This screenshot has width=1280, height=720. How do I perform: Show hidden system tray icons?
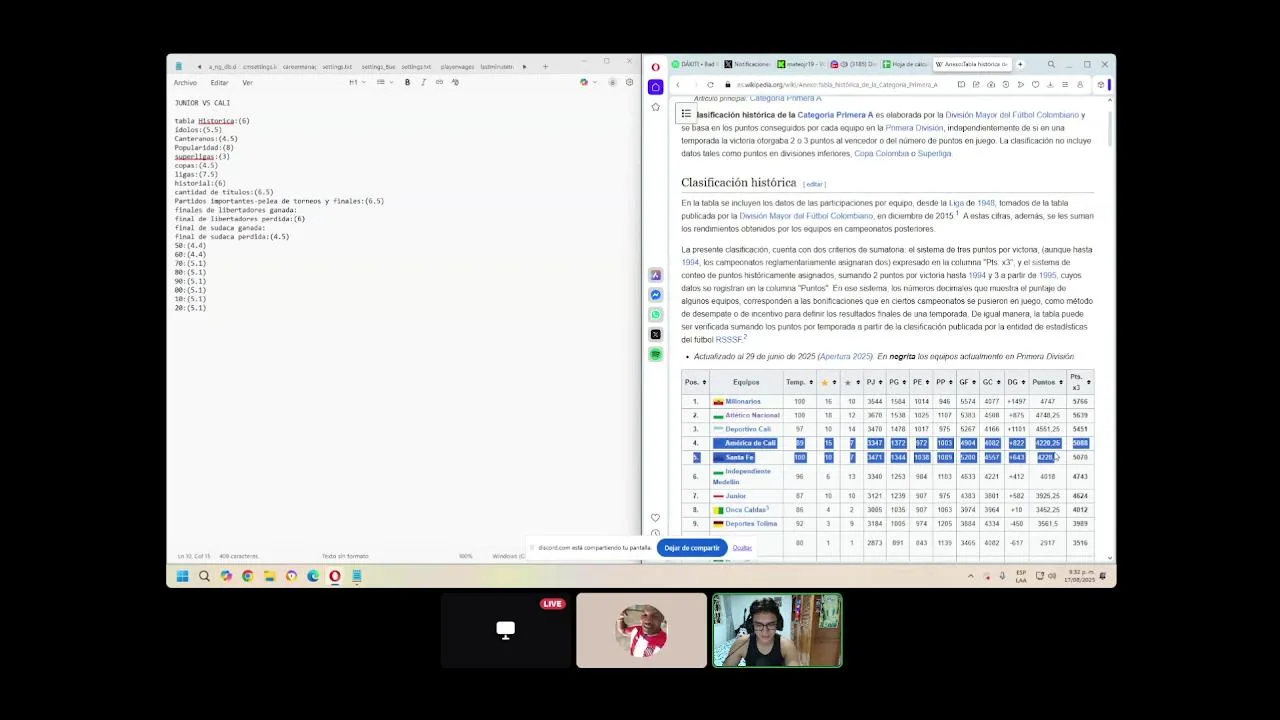[970, 576]
